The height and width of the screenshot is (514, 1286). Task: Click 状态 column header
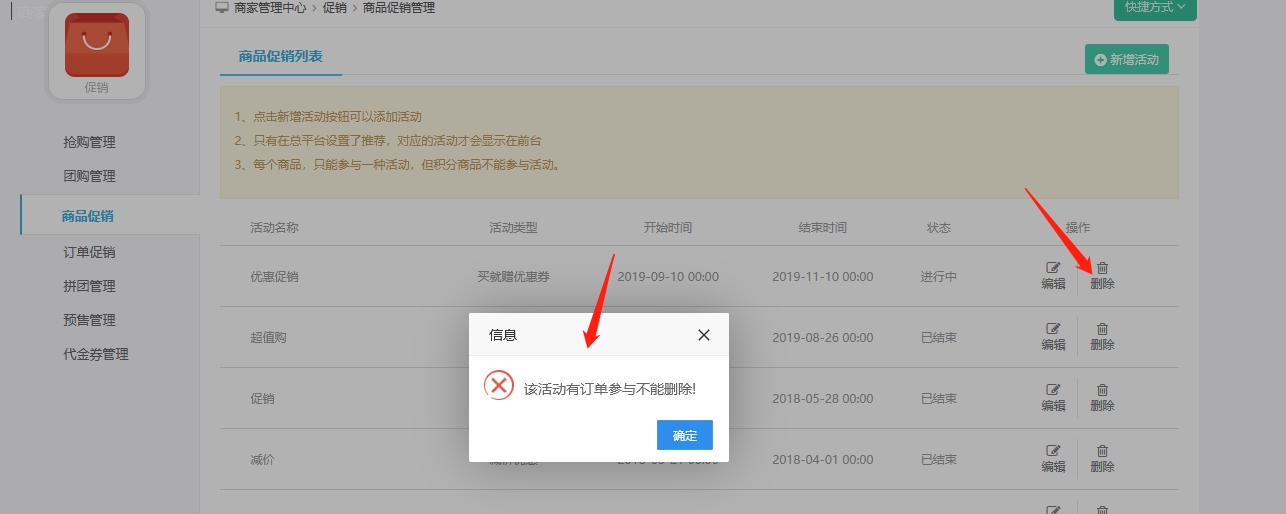pos(939,228)
